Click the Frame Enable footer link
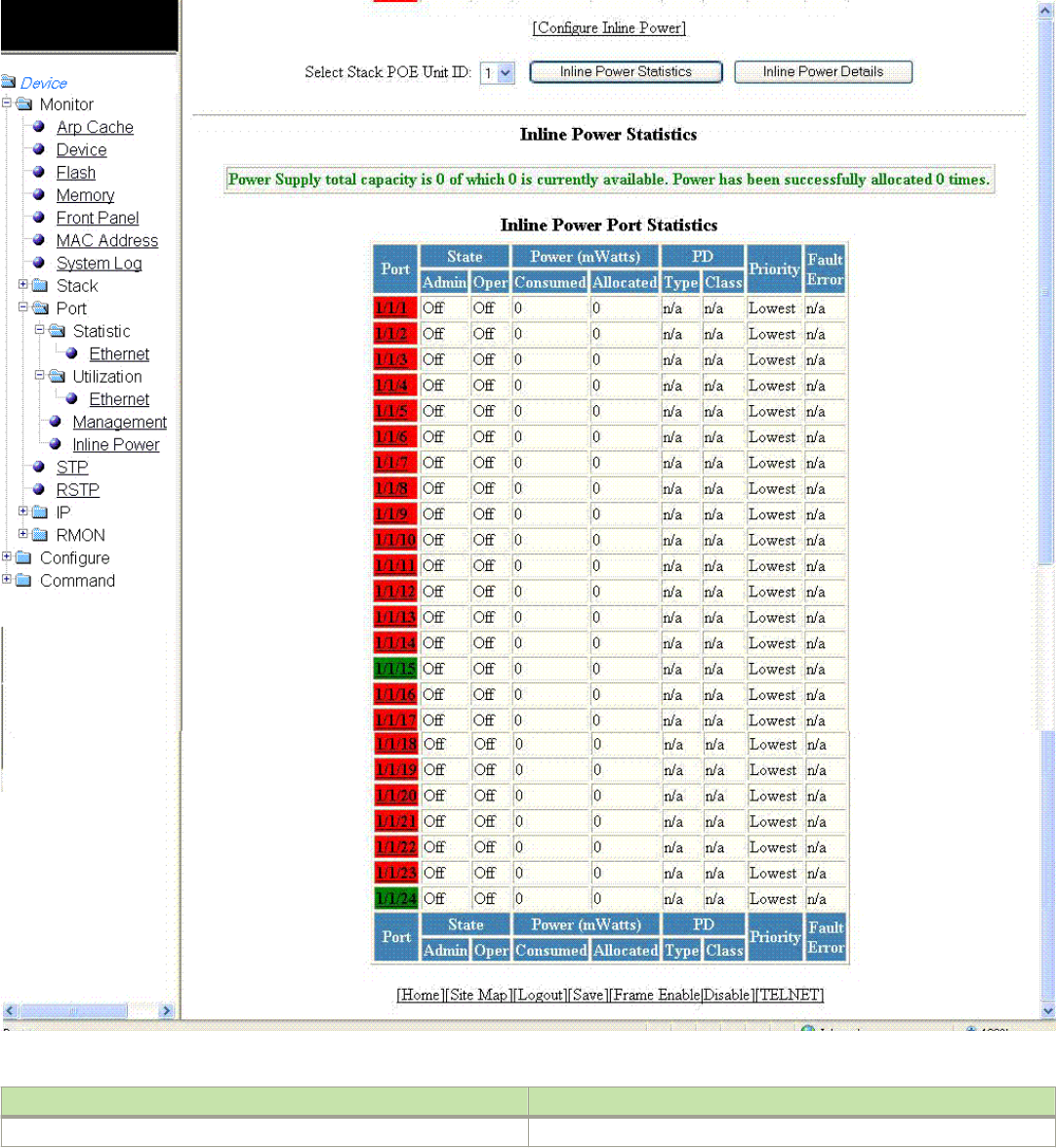1056x1148 pixels. 657,995
